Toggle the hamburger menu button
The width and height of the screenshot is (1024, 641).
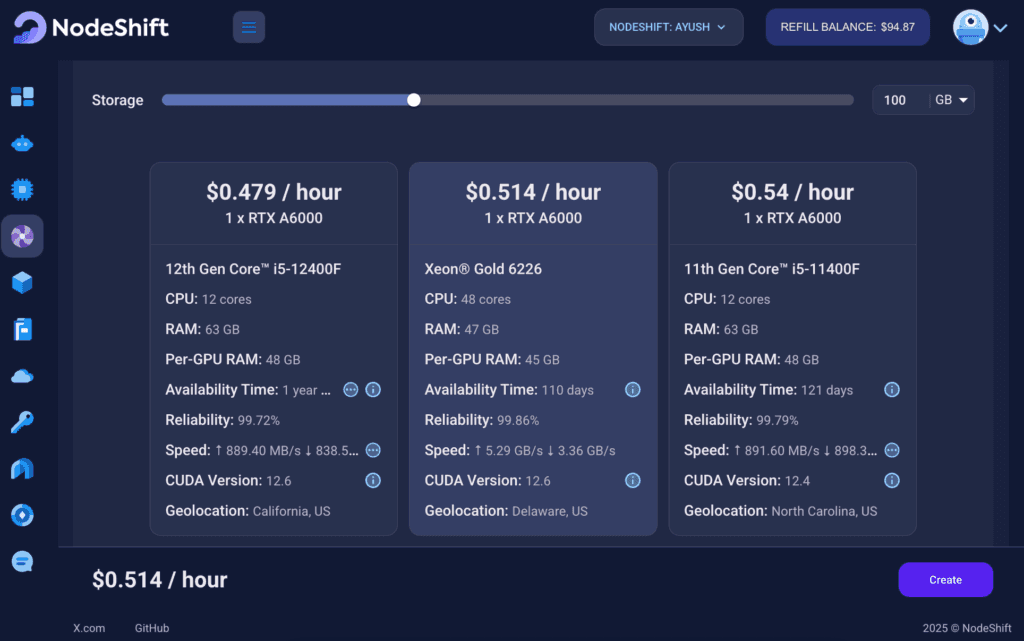(249, 27)
